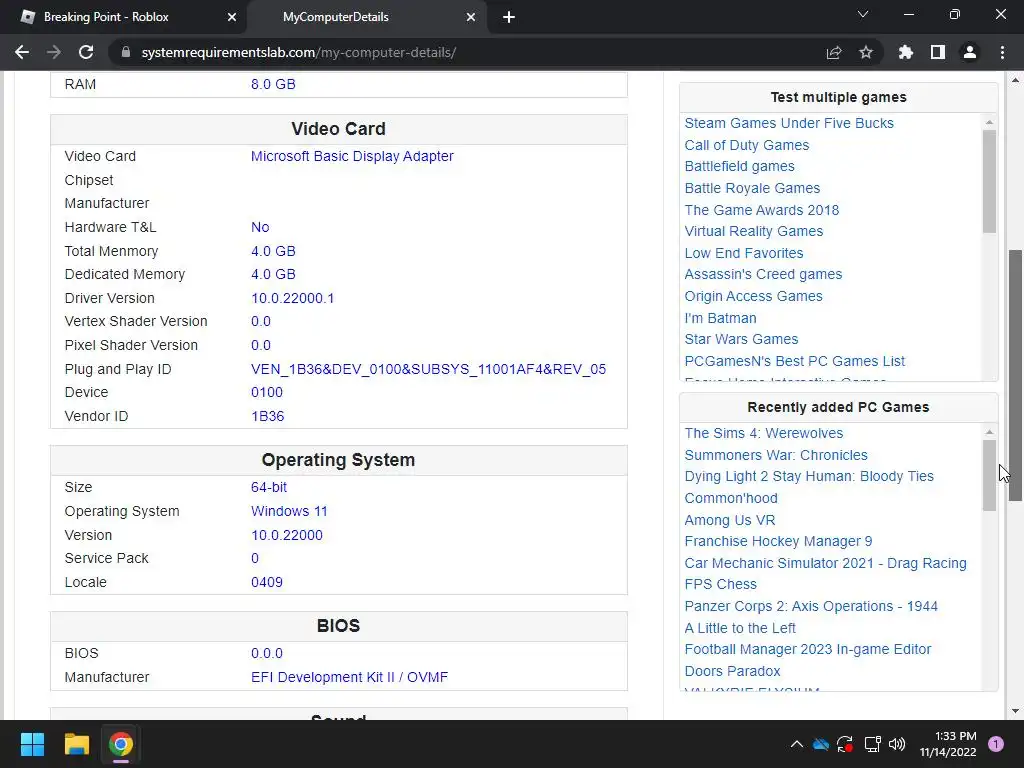Open File Explorer from taskbar
The height and width of the screenshot is (768, 1024).
coord(76,744)
